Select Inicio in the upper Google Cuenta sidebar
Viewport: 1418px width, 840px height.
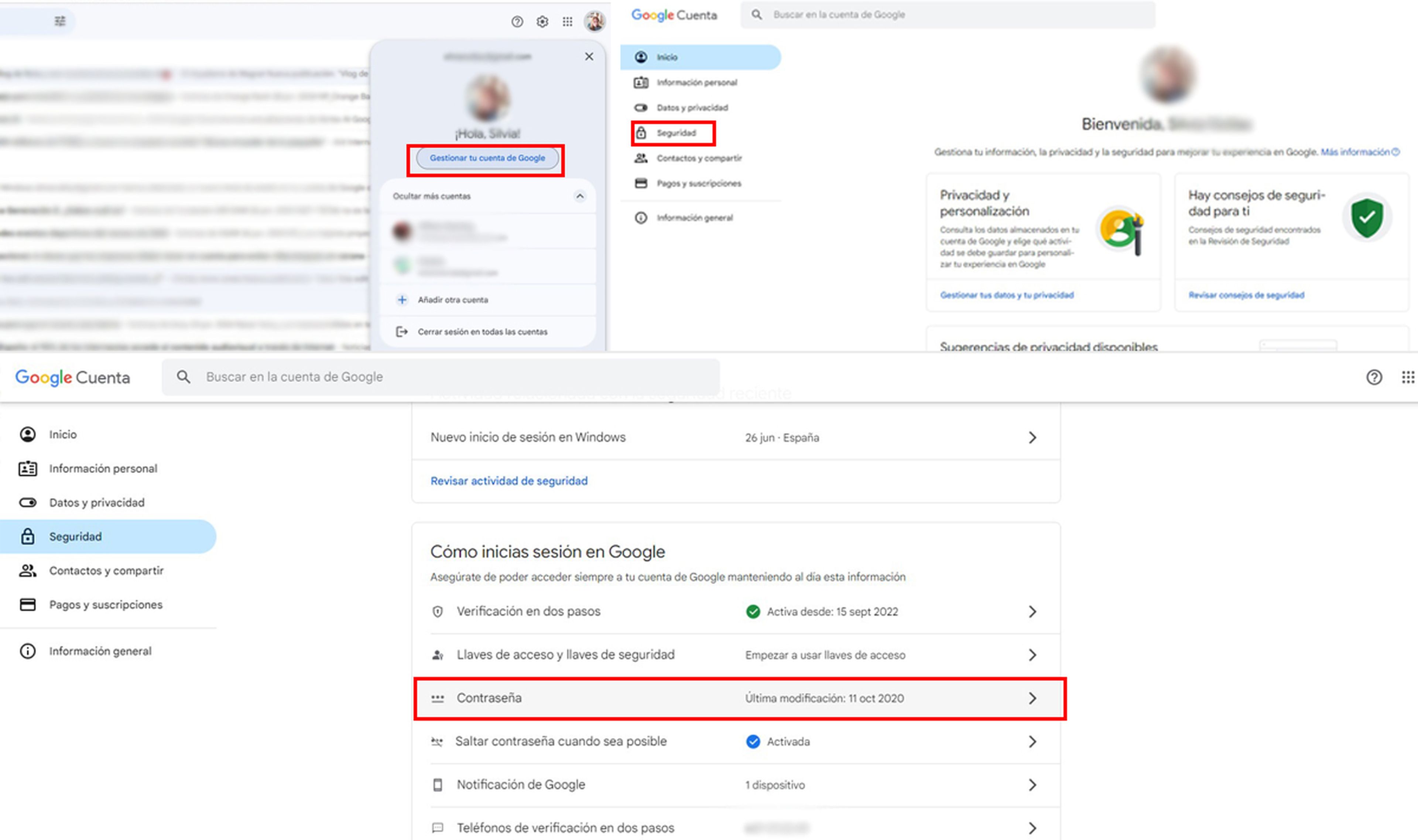(x=700, y=57)
